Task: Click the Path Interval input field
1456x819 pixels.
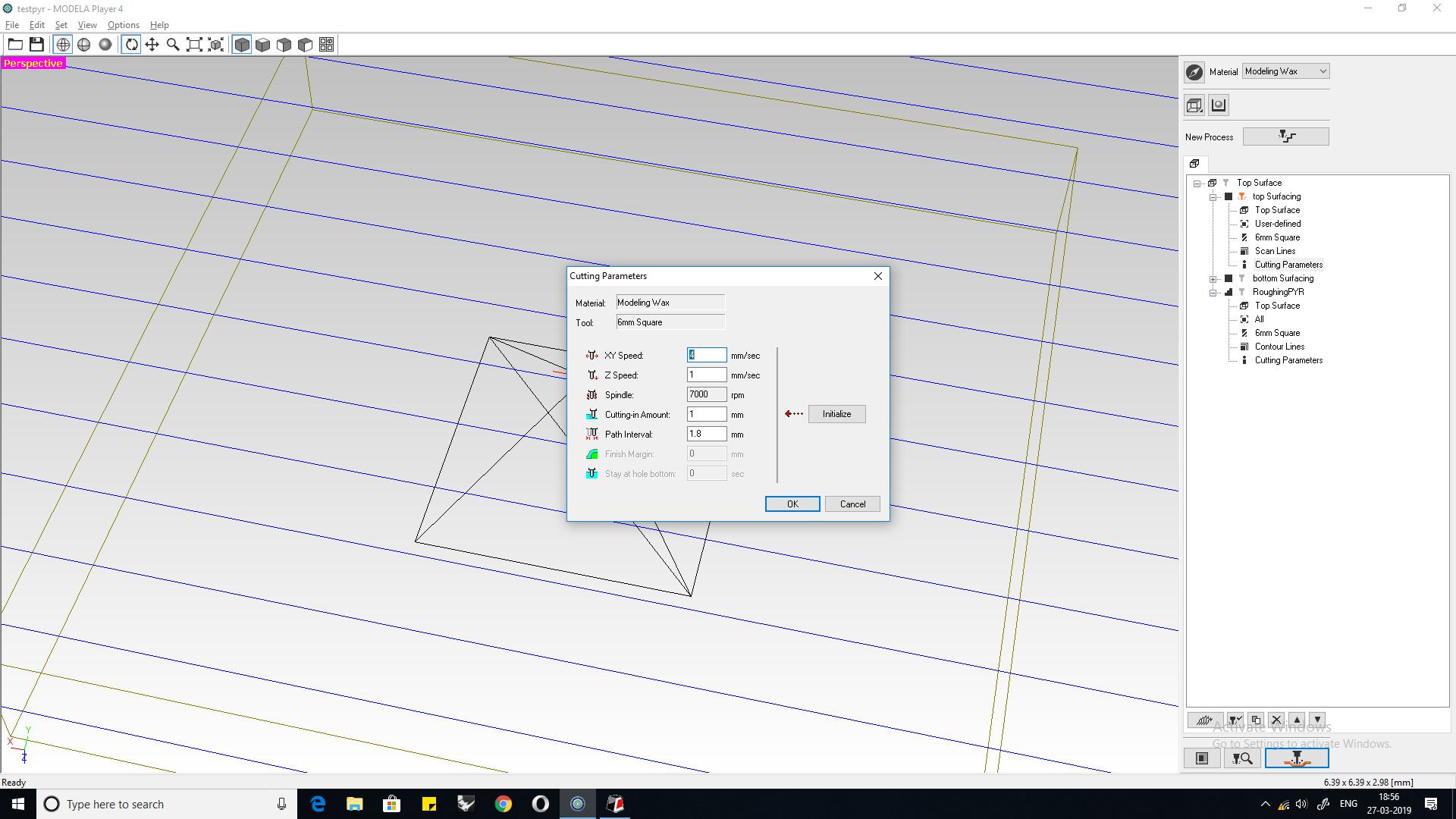Action: pos(706,435)
